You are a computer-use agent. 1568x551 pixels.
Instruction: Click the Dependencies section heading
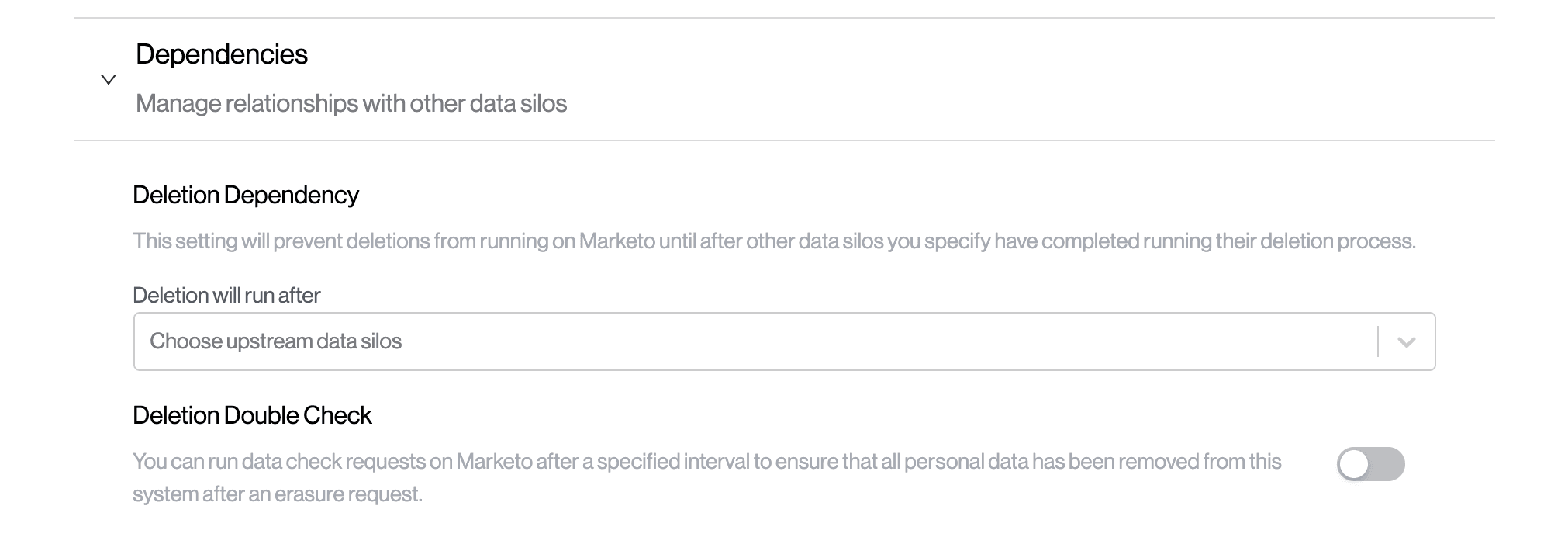222,54
